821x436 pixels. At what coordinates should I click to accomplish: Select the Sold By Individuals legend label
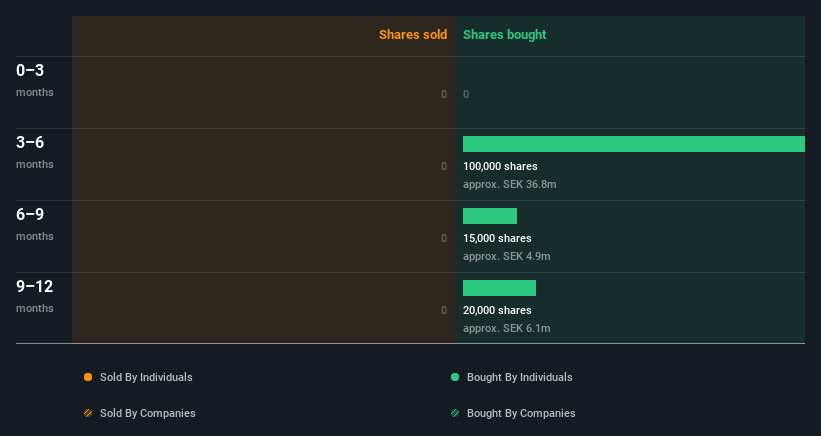click(146, 377)
